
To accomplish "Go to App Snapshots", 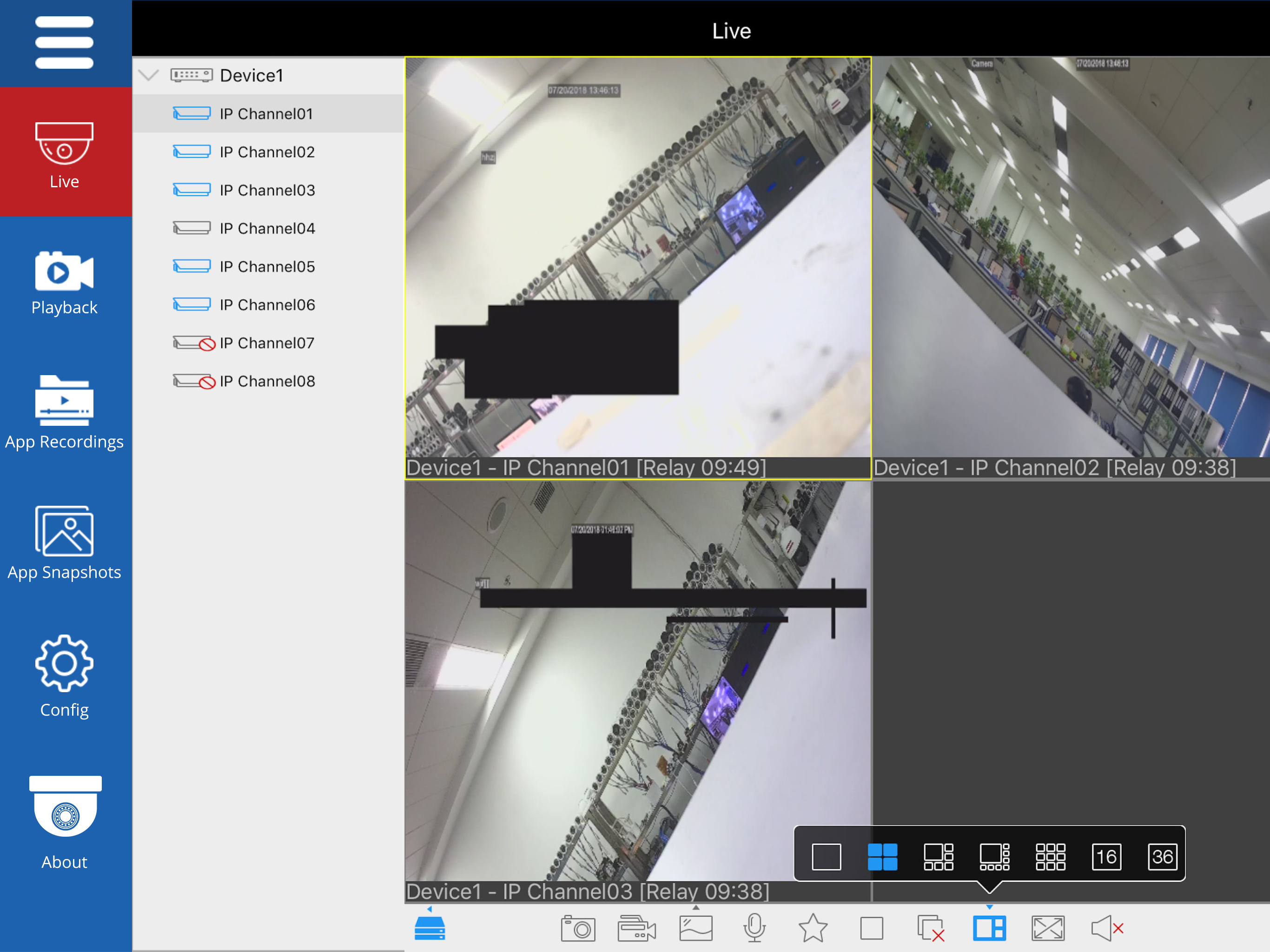I will (x=64, y=542).
